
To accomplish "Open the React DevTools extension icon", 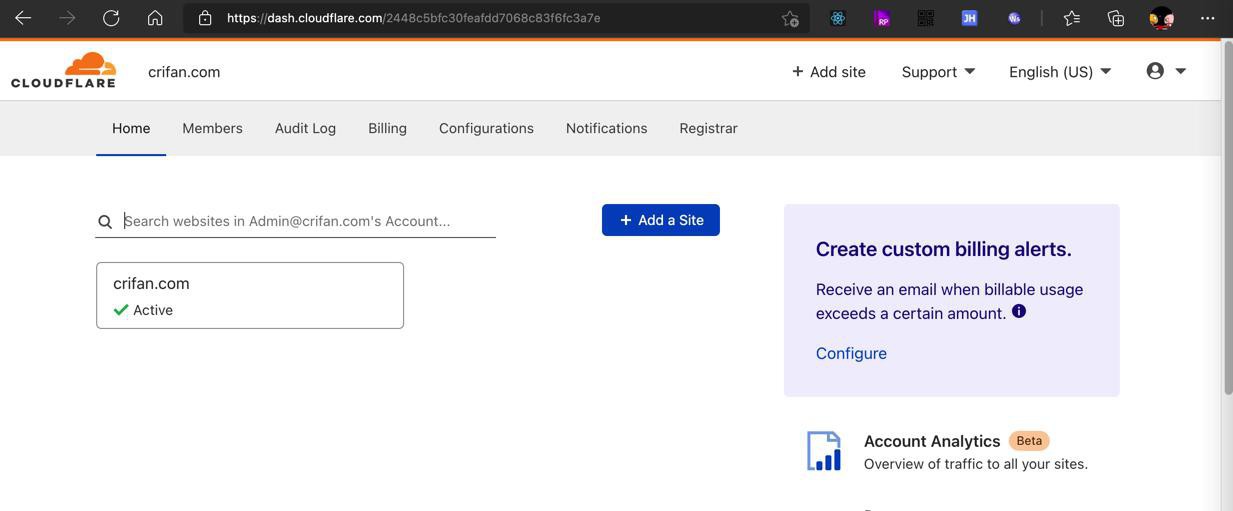I will [x=838, y=18].
